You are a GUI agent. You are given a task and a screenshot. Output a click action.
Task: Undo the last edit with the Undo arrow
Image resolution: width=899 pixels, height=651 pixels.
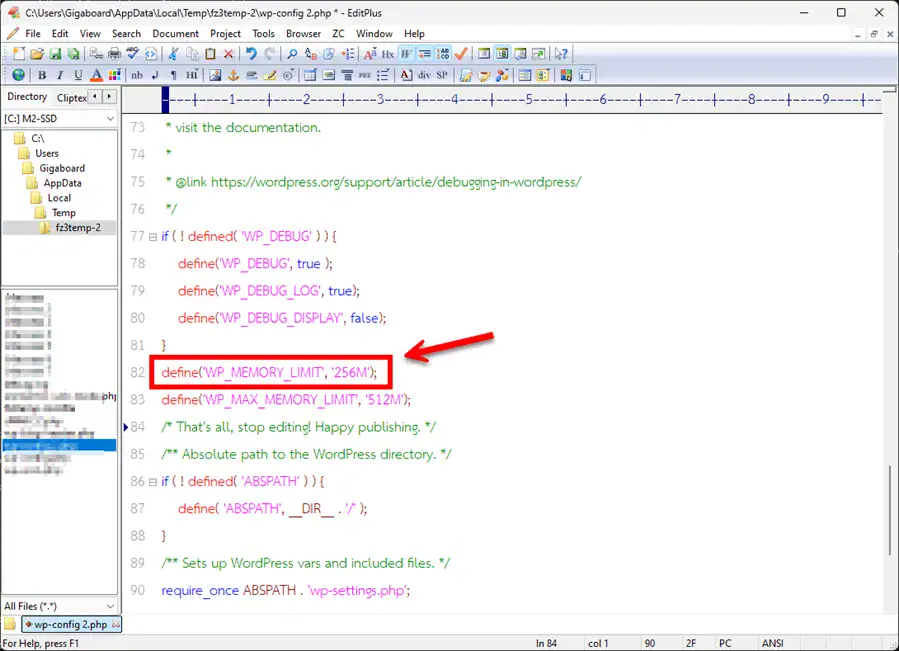coord(251,54)
